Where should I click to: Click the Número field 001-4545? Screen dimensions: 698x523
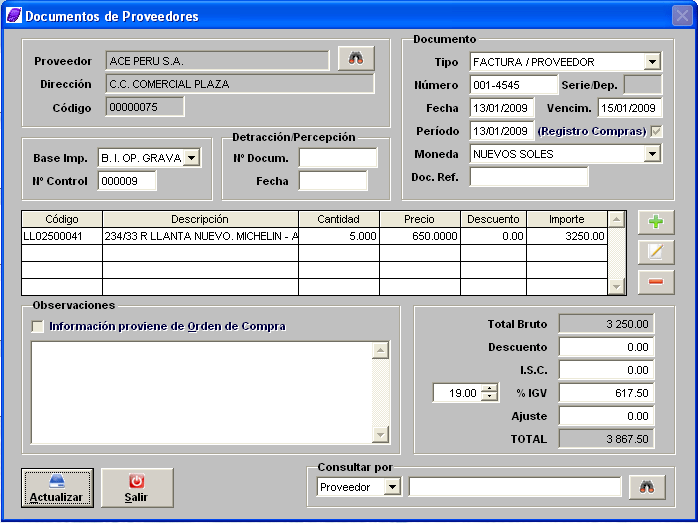point(513,85)
